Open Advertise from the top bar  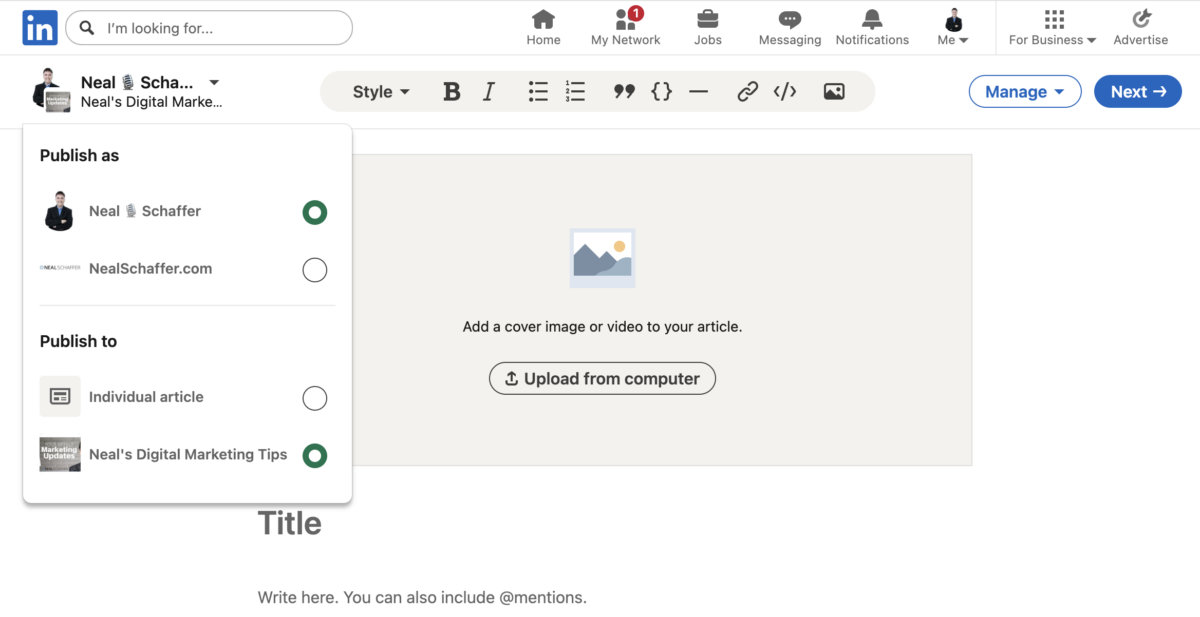pos(1141,28)
